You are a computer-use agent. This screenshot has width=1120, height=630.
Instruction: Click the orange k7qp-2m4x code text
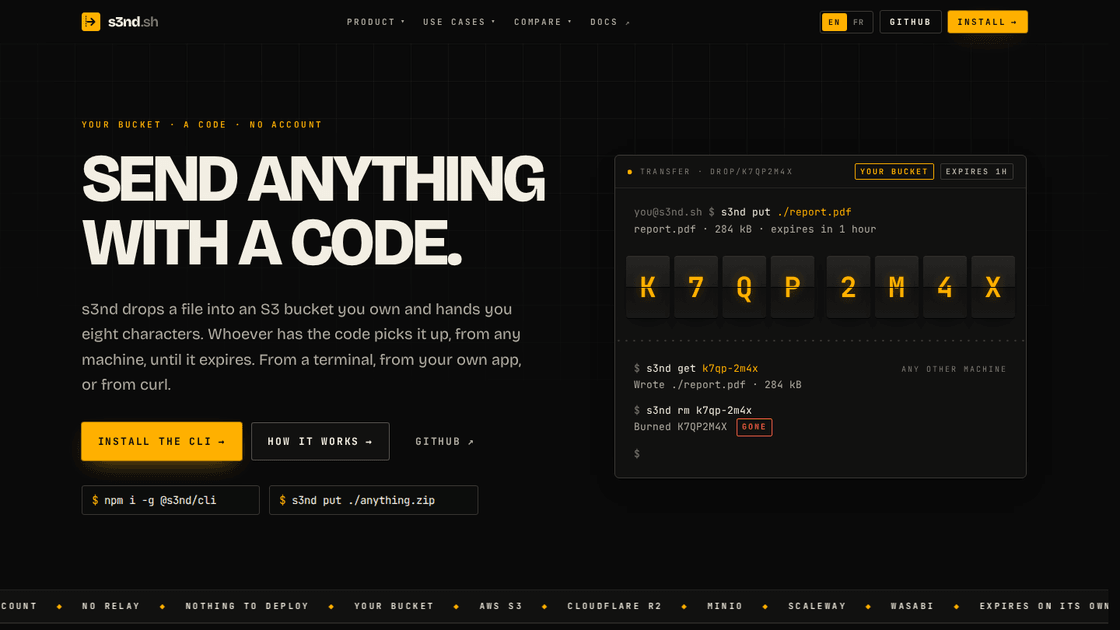click(730, 369)
